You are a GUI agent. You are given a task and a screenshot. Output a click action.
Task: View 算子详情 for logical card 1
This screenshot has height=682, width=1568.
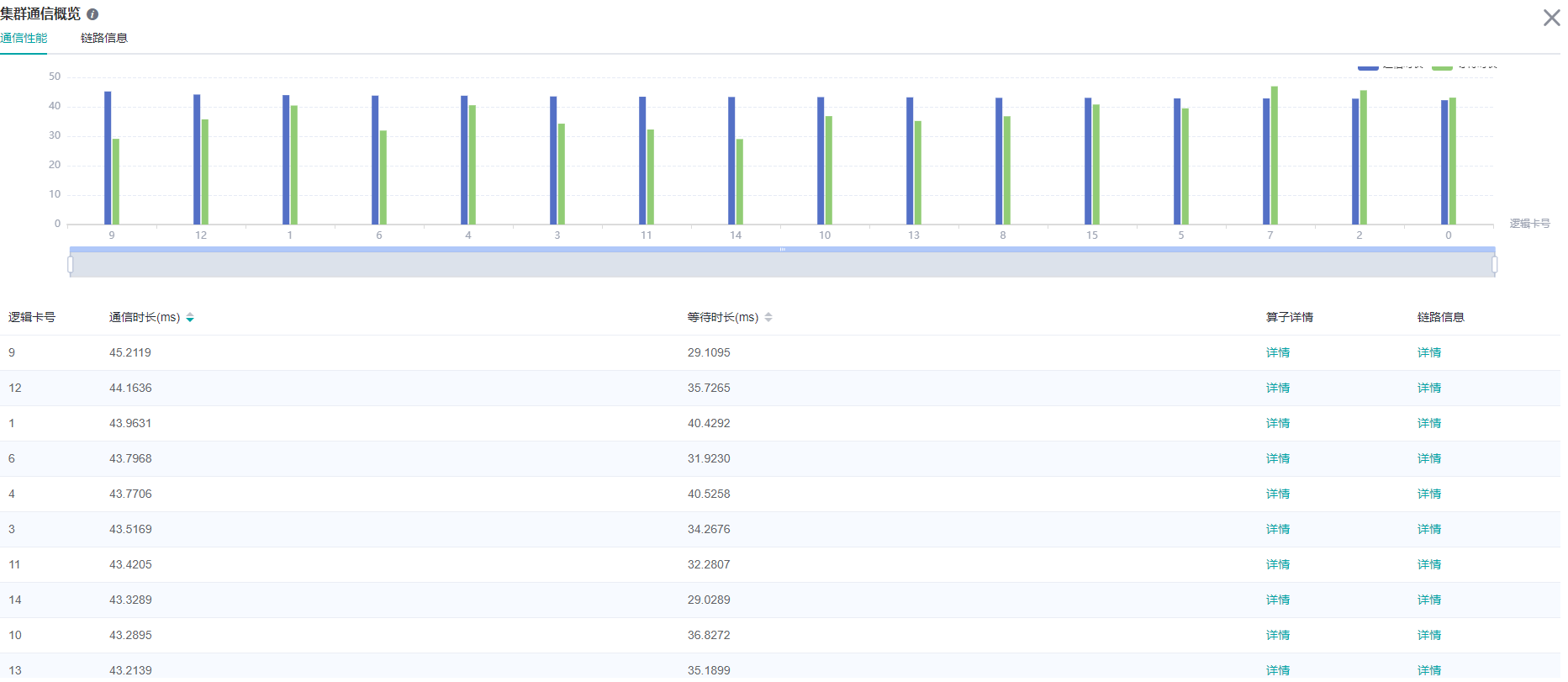coord(1277,424)
